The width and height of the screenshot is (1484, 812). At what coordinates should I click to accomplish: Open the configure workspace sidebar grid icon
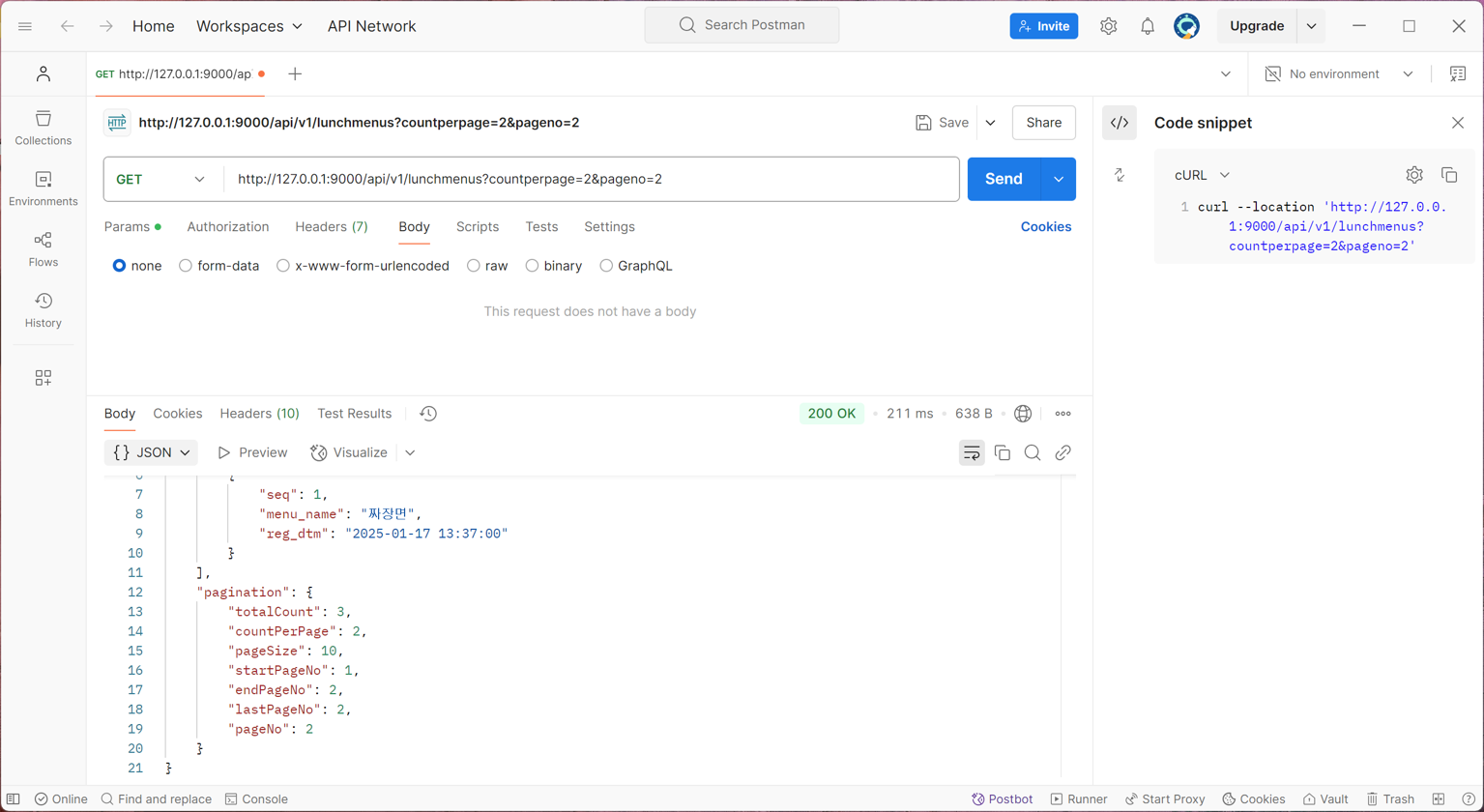(x=43, y=378)
